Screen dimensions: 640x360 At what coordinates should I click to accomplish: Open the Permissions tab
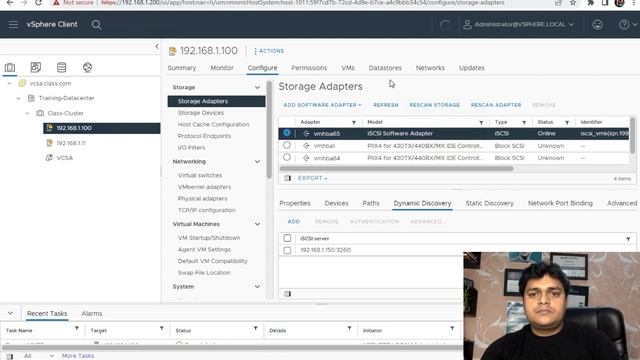point(309,68)
